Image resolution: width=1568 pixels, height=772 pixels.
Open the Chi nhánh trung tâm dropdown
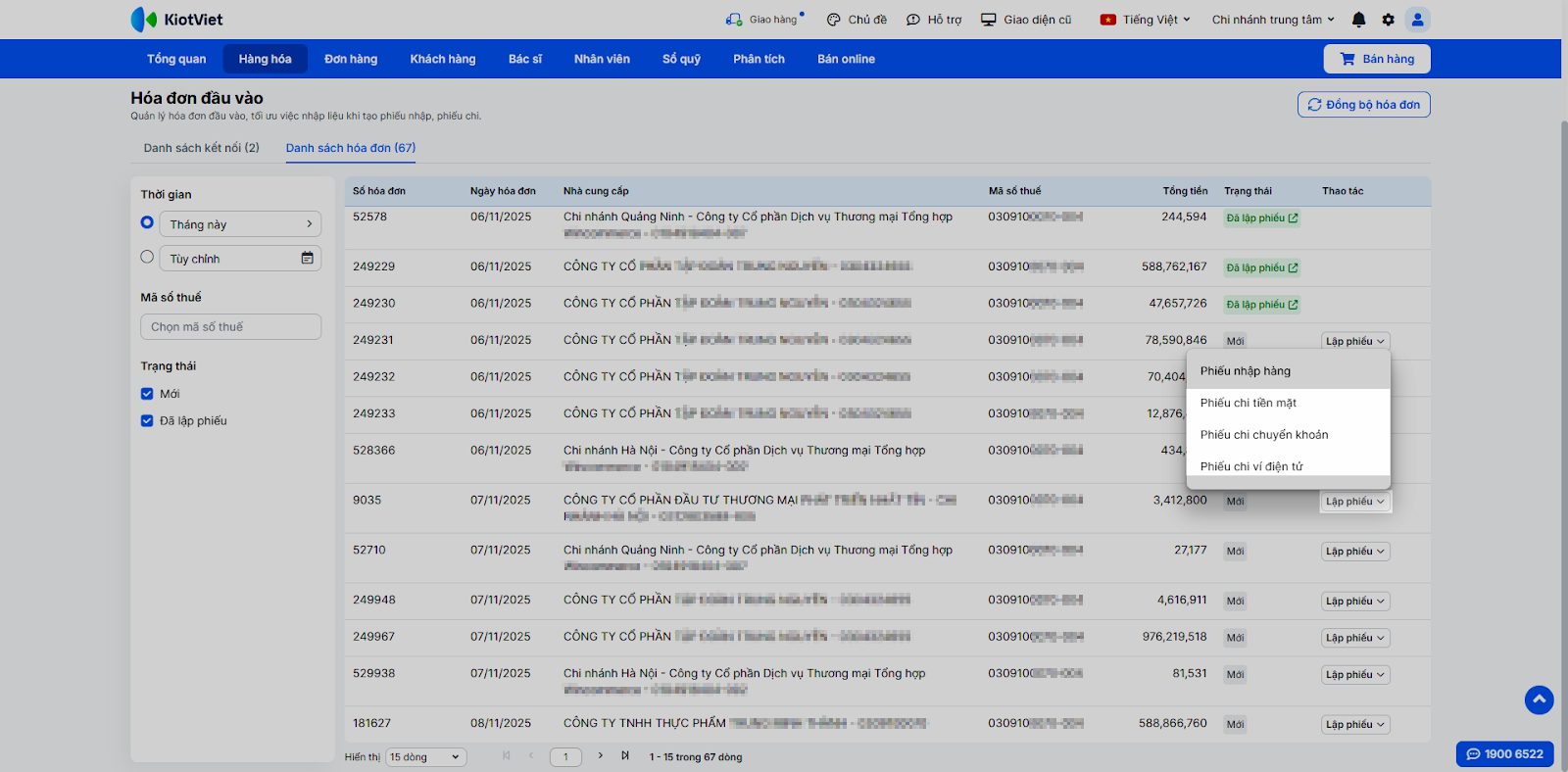click(x=1273, y=20)
